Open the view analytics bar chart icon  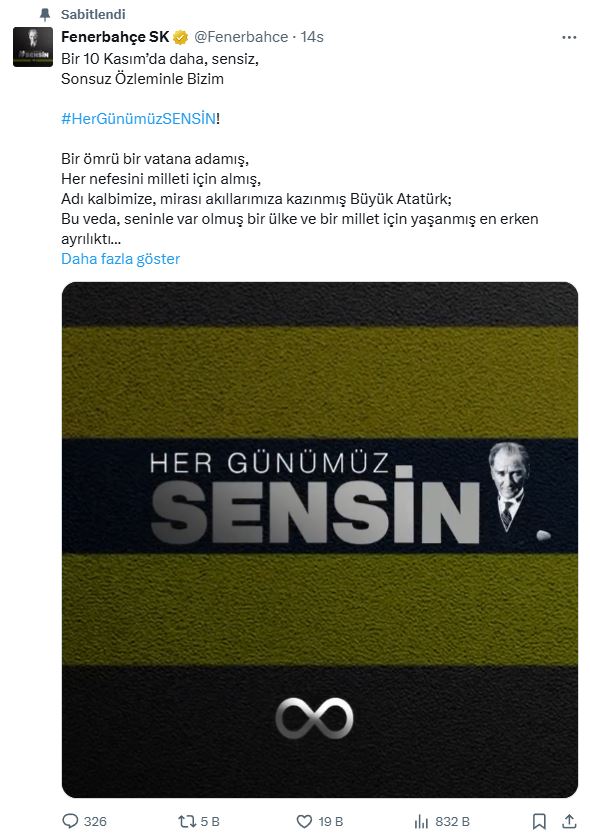point(421,821)
